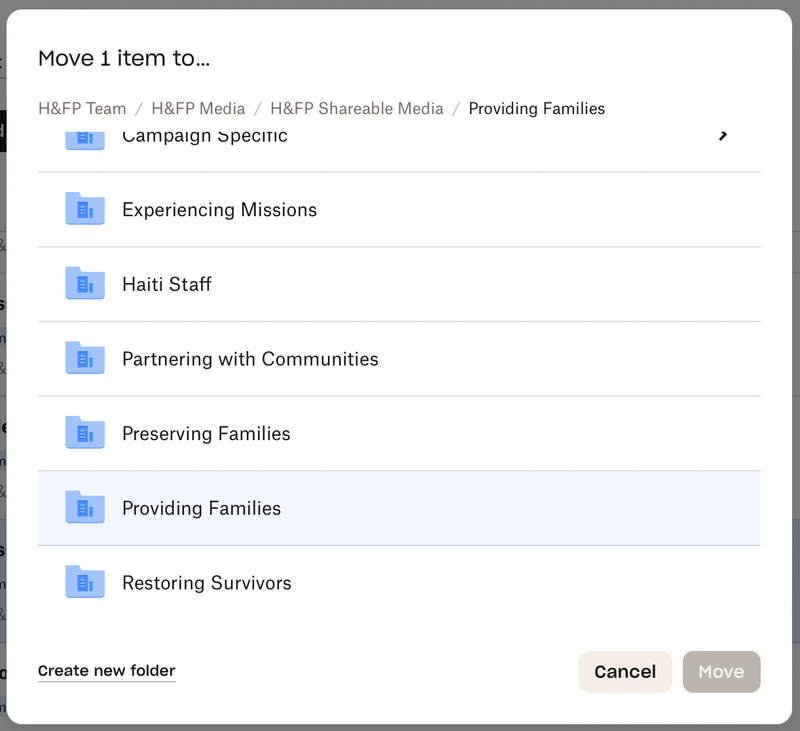Go to H&FP Media breadcrumb
Image resolution: width=800 pixels, height=731 pixels.
(198, 108)
